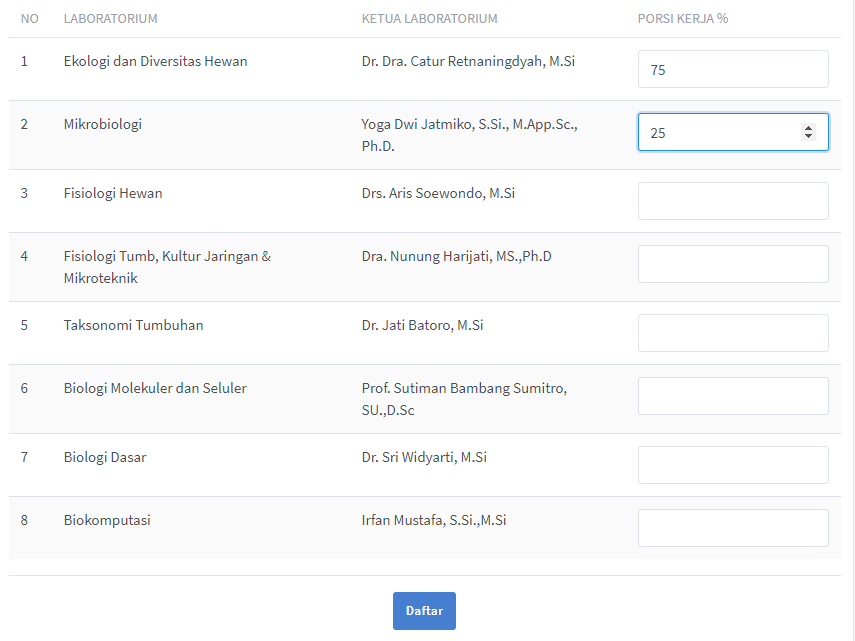The height and width of the screenshot is (641, 855).
Task: Click the name Irfan Mustafa, S.Si.,M.Si
Action: pyautogui.click(x=434, y=520)
